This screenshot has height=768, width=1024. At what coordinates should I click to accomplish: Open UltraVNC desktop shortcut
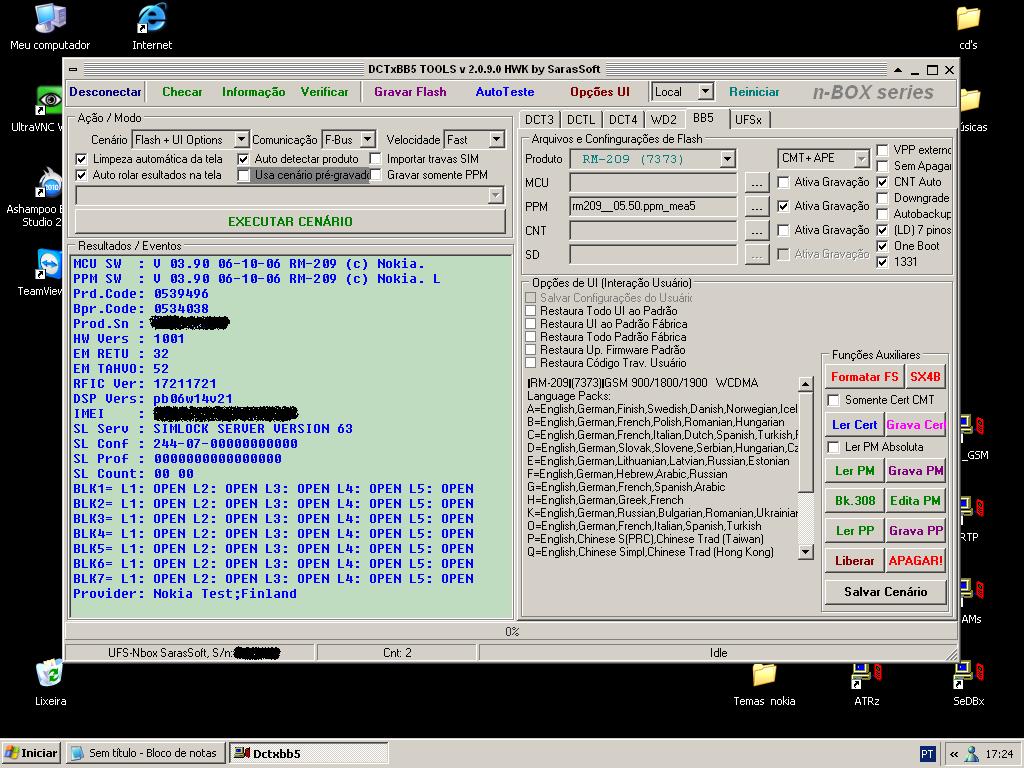(x=50, y=108)
